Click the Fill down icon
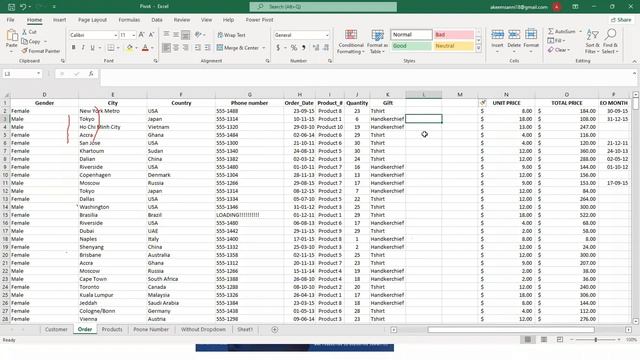This screenshot has width=640, height=360. point(551,40)
